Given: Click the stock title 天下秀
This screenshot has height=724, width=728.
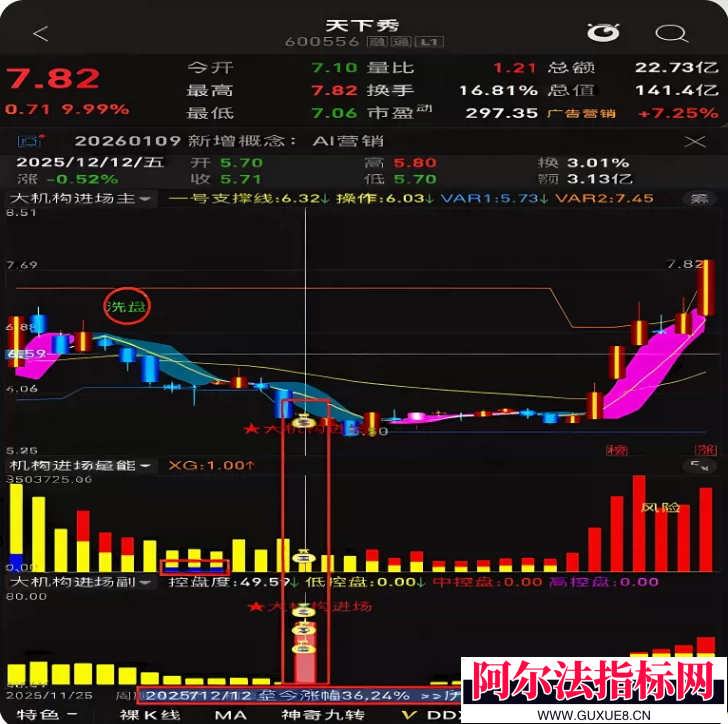Looking at the screenshot, I should click(363, 25).
